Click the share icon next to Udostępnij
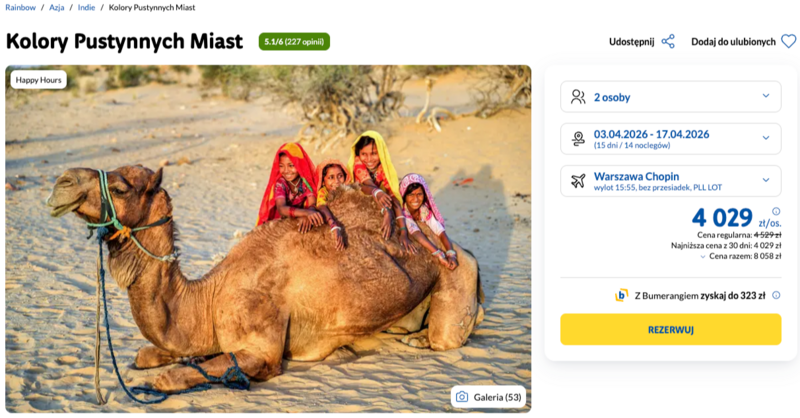The height and width of the screenshot is (418, 800). pos(668,42)
